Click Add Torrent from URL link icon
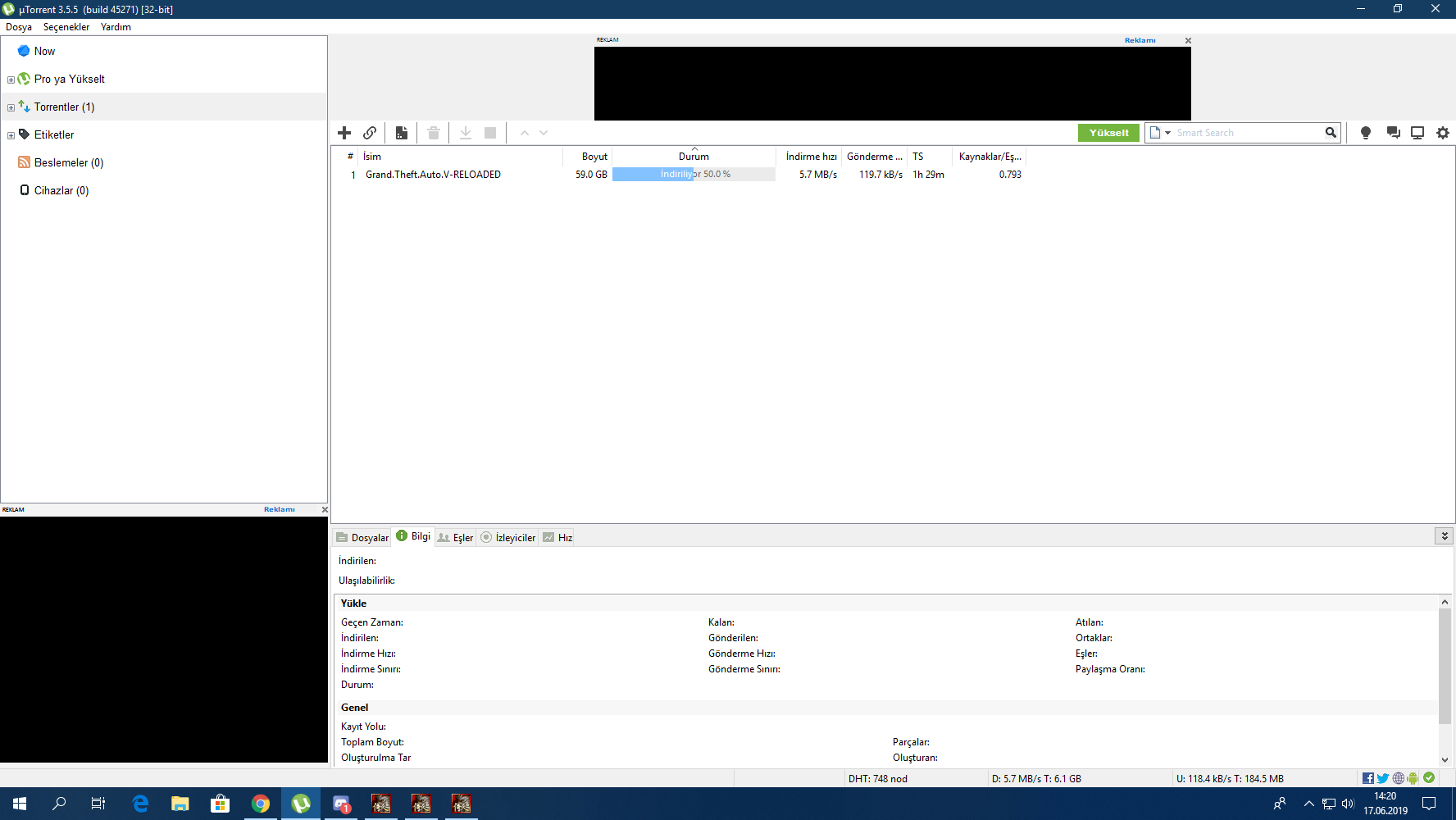1456x820 pixels. [370, 133]
